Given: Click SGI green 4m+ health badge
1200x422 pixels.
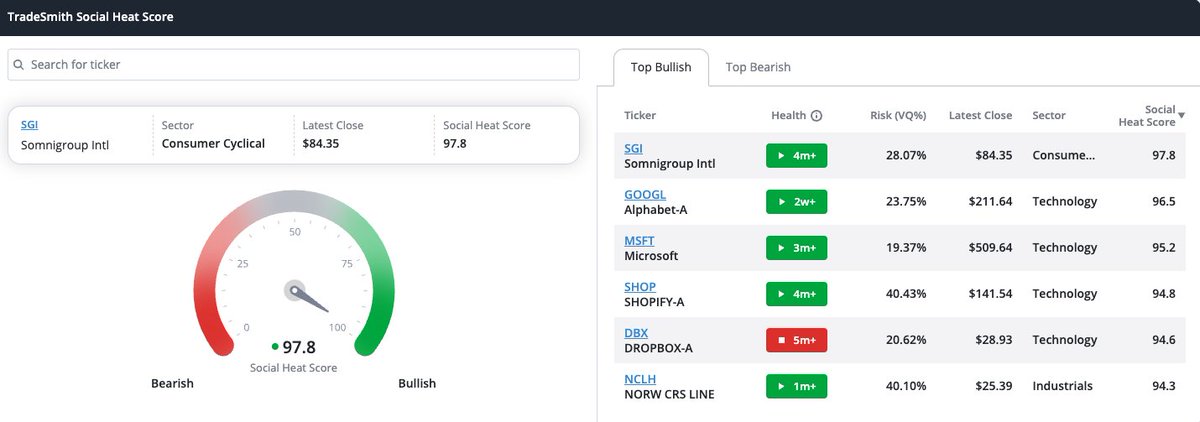Looking at the screenshot, I should (796, 156).
